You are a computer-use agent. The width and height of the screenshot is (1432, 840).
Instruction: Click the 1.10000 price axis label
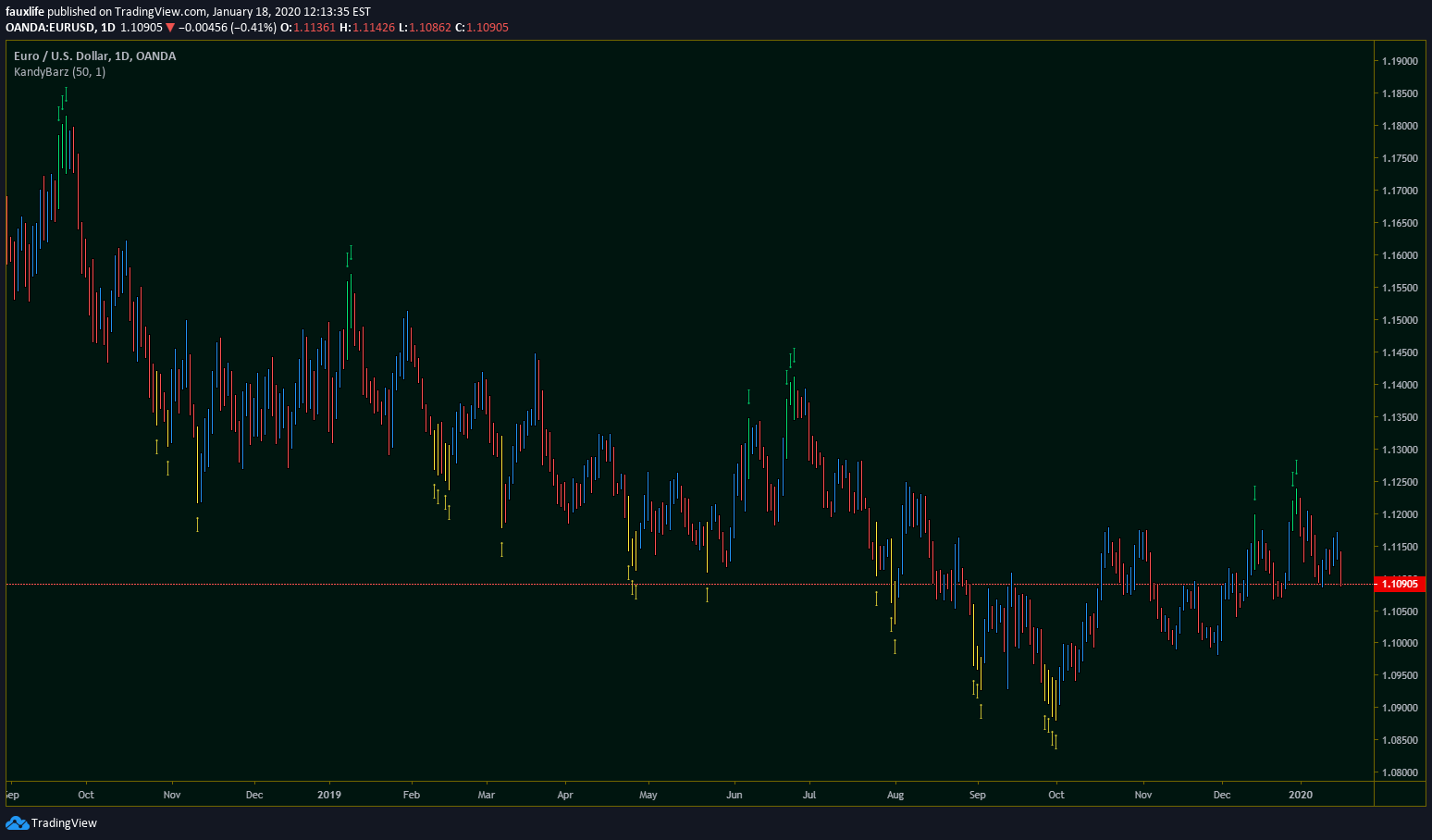[x=1400, y=643]
